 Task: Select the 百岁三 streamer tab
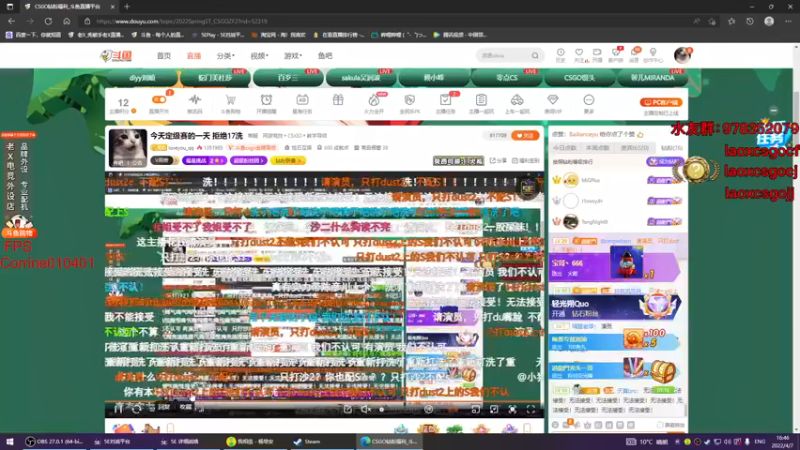[x=288, y=78]
